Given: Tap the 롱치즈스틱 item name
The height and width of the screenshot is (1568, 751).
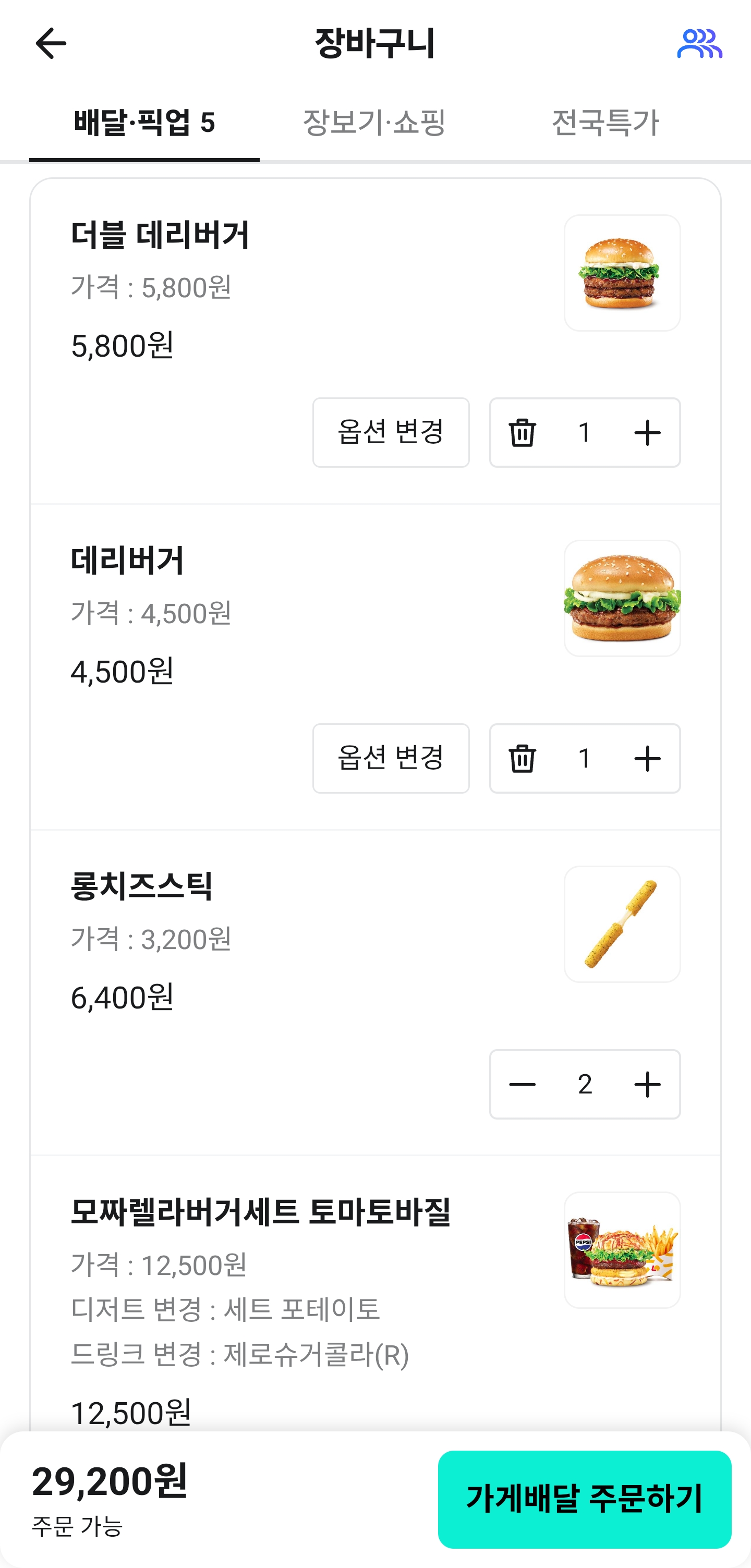Looking at the screenshot, I should pos(142,886).
